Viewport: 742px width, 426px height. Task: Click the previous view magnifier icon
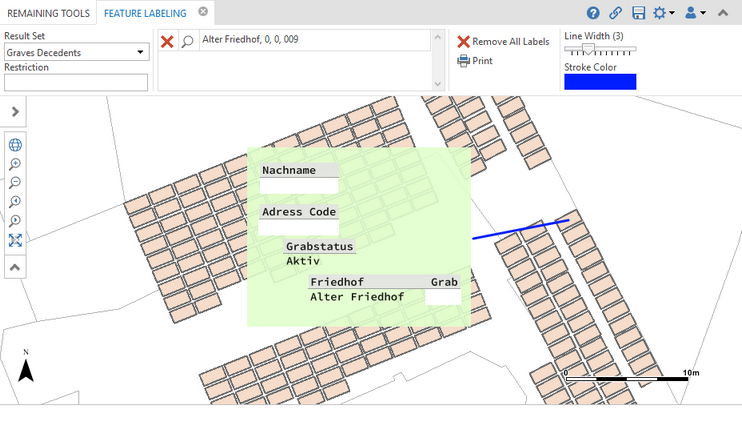point(15,202)
